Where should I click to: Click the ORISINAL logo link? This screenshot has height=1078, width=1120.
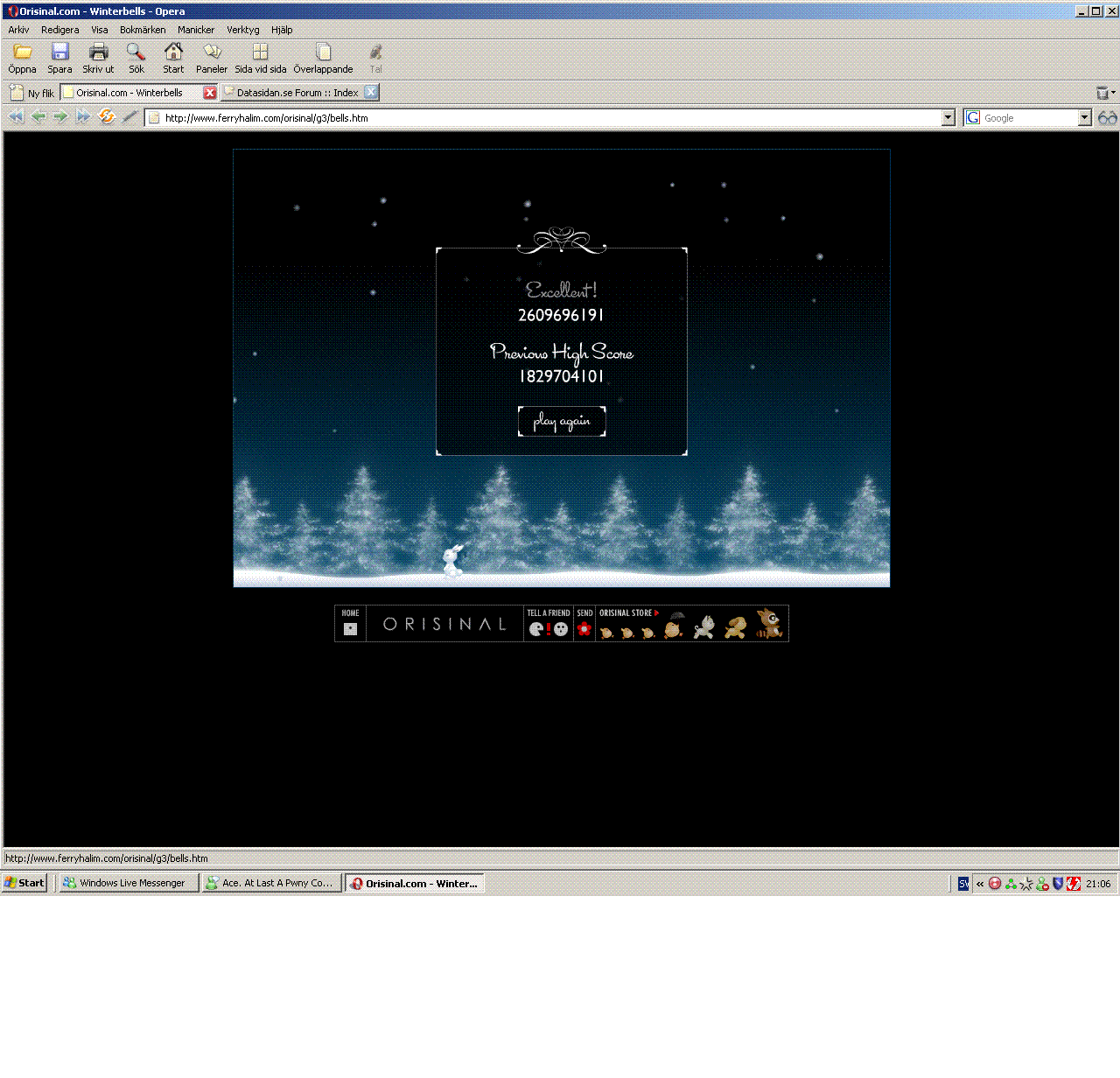tap(444, 624)
